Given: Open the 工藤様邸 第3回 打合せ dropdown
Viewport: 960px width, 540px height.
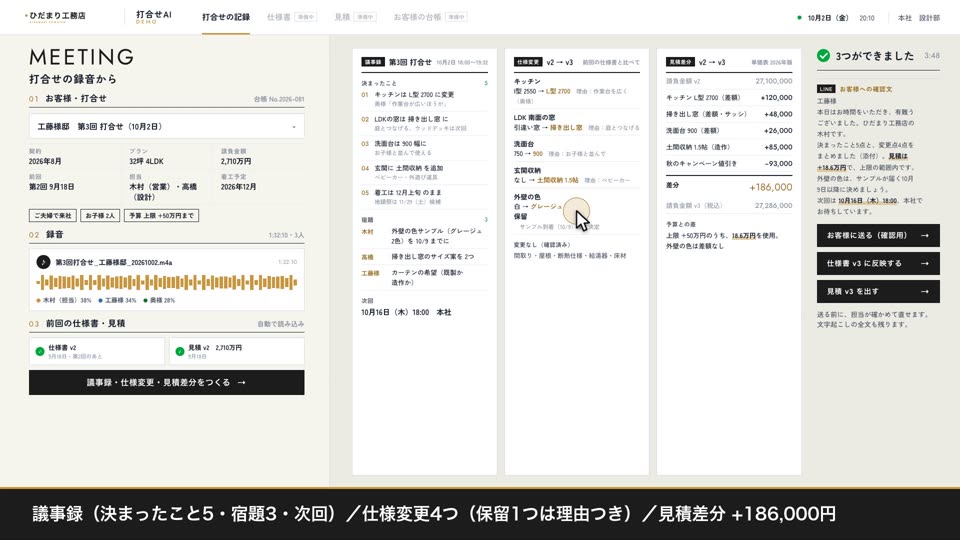Looking at the screenshot, I should coord(167,127).
